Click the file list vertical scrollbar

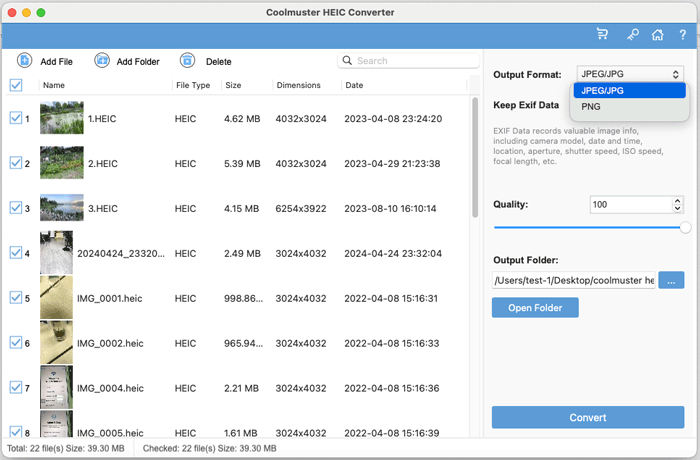[x=475, y=157]
